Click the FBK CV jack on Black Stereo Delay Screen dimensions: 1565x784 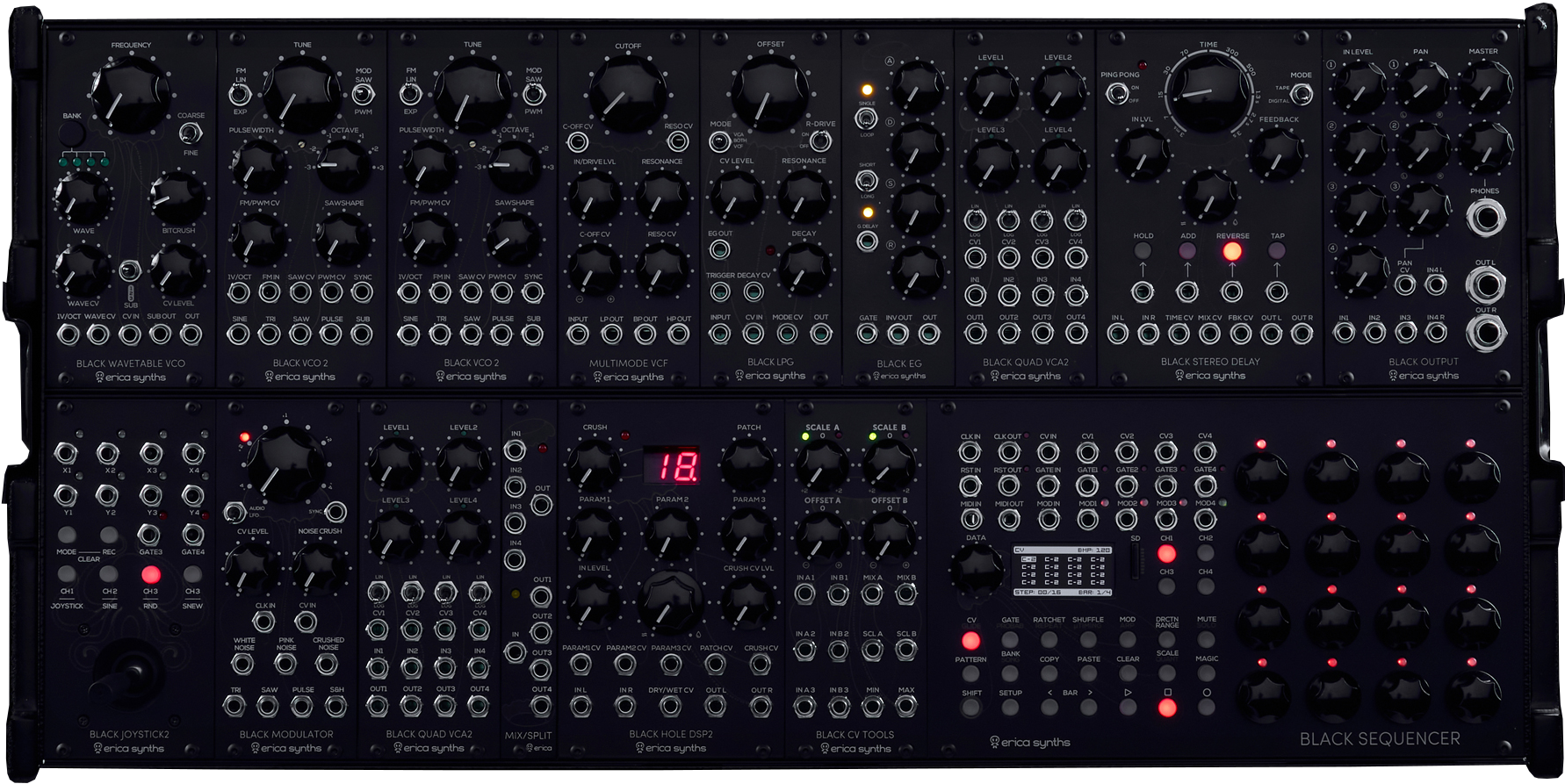point(1240,334)
